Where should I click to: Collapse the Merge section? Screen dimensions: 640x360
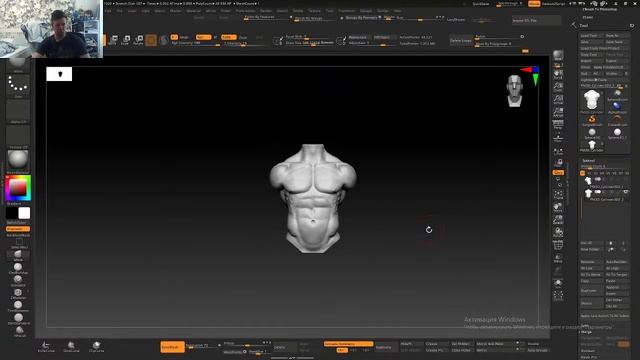tap(586, 332)
